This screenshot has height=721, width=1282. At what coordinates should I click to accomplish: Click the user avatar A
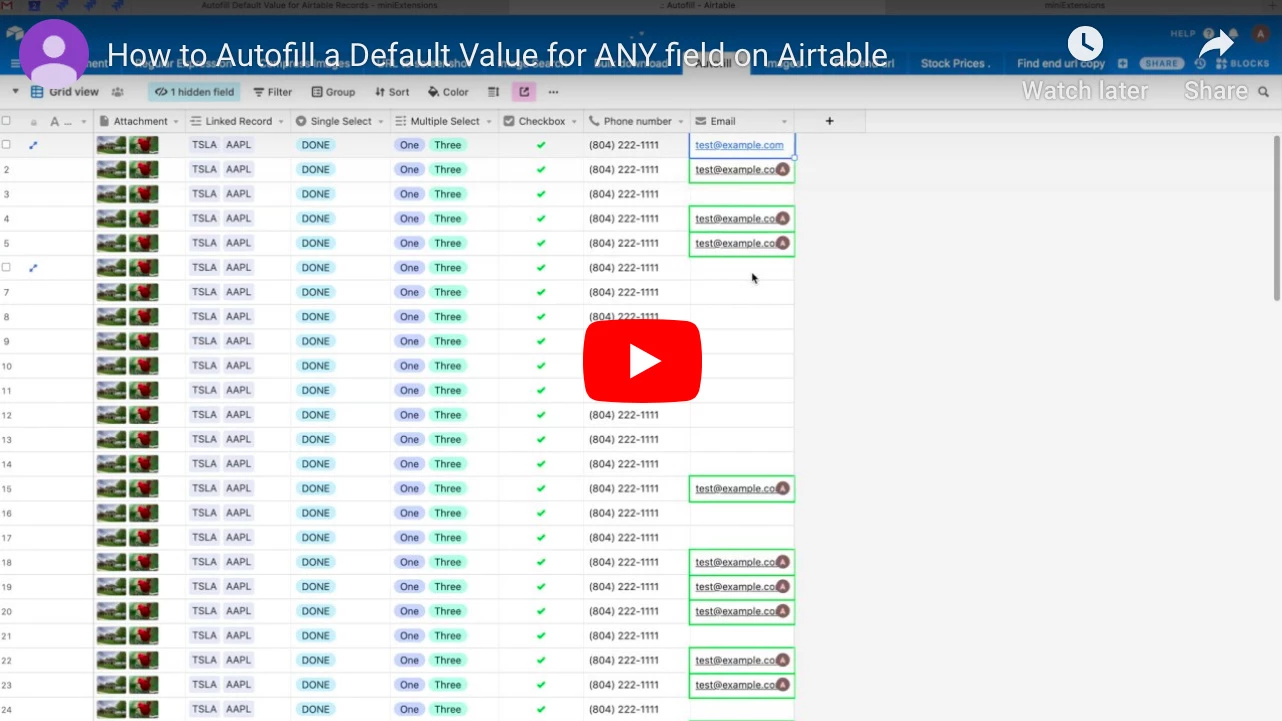click(1260, 34)
